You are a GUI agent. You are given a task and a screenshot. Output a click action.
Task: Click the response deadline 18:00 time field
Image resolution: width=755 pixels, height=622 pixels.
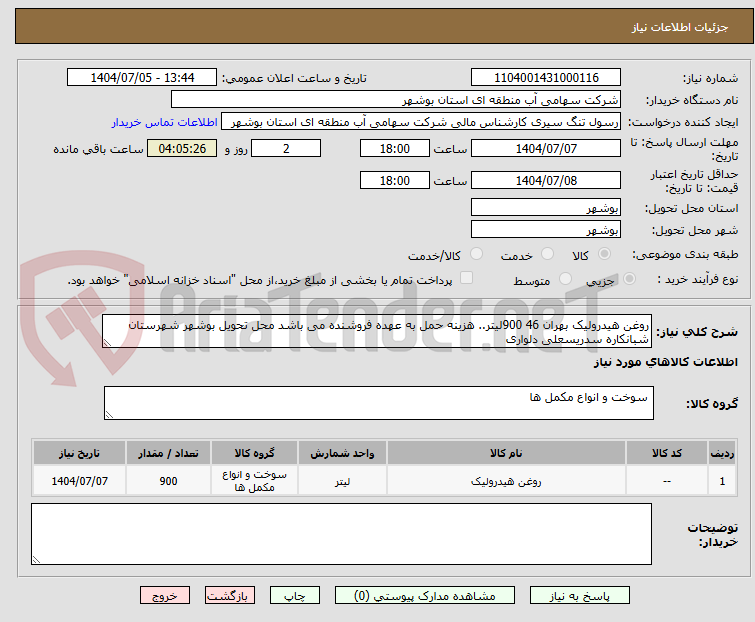tap(395, 148)
